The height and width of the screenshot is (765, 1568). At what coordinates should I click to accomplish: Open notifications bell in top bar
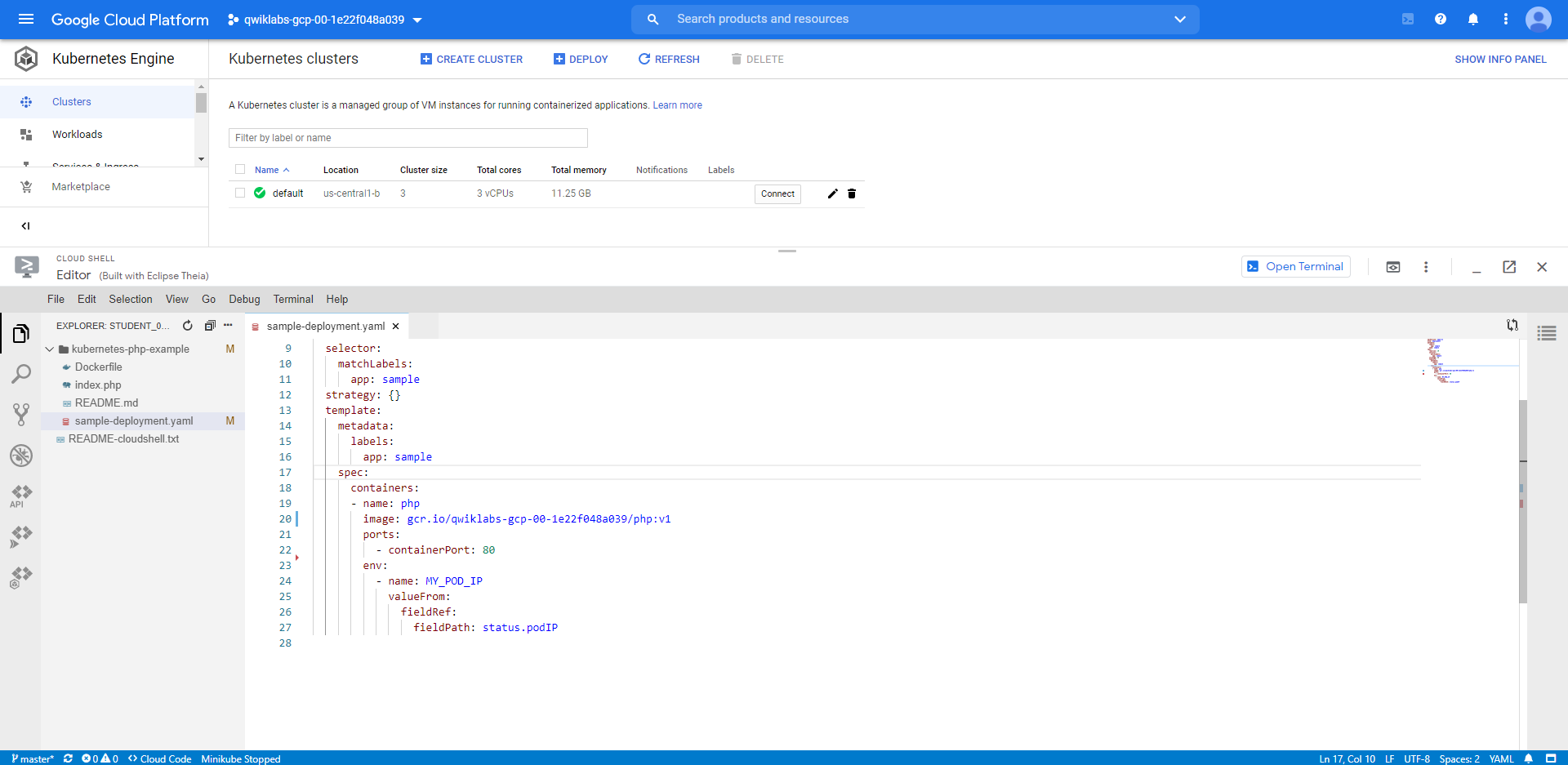(x=1473, y=19)
